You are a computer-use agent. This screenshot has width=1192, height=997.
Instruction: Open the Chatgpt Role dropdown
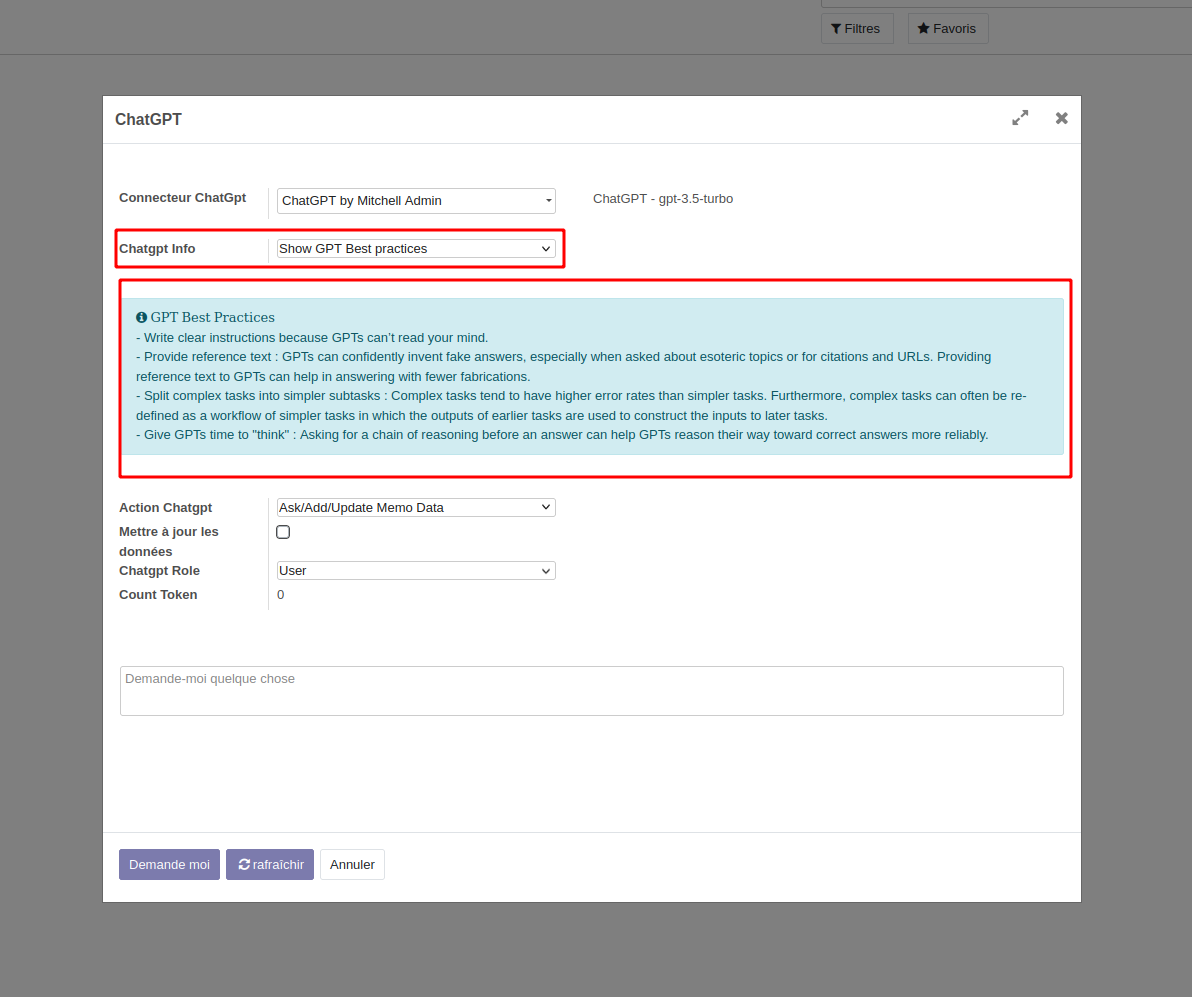[x=416, y=570]
